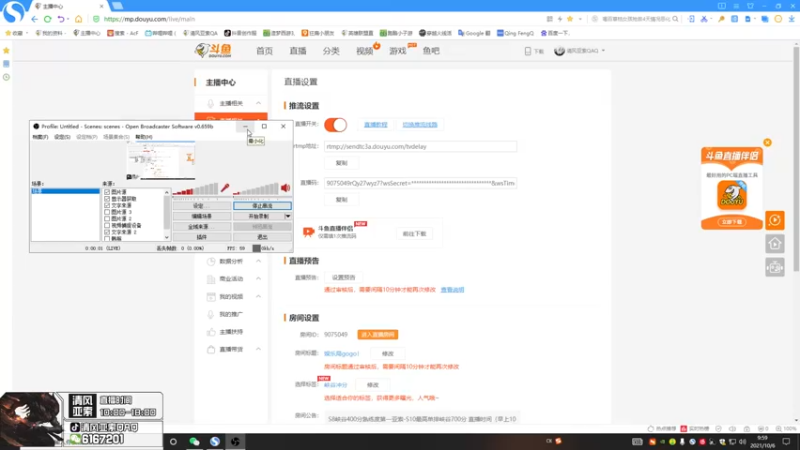Adjust desktop audio volume meter in OBS
Viewport: 800px width, 450px height.
pyautogui.click(x=256, y=189)
